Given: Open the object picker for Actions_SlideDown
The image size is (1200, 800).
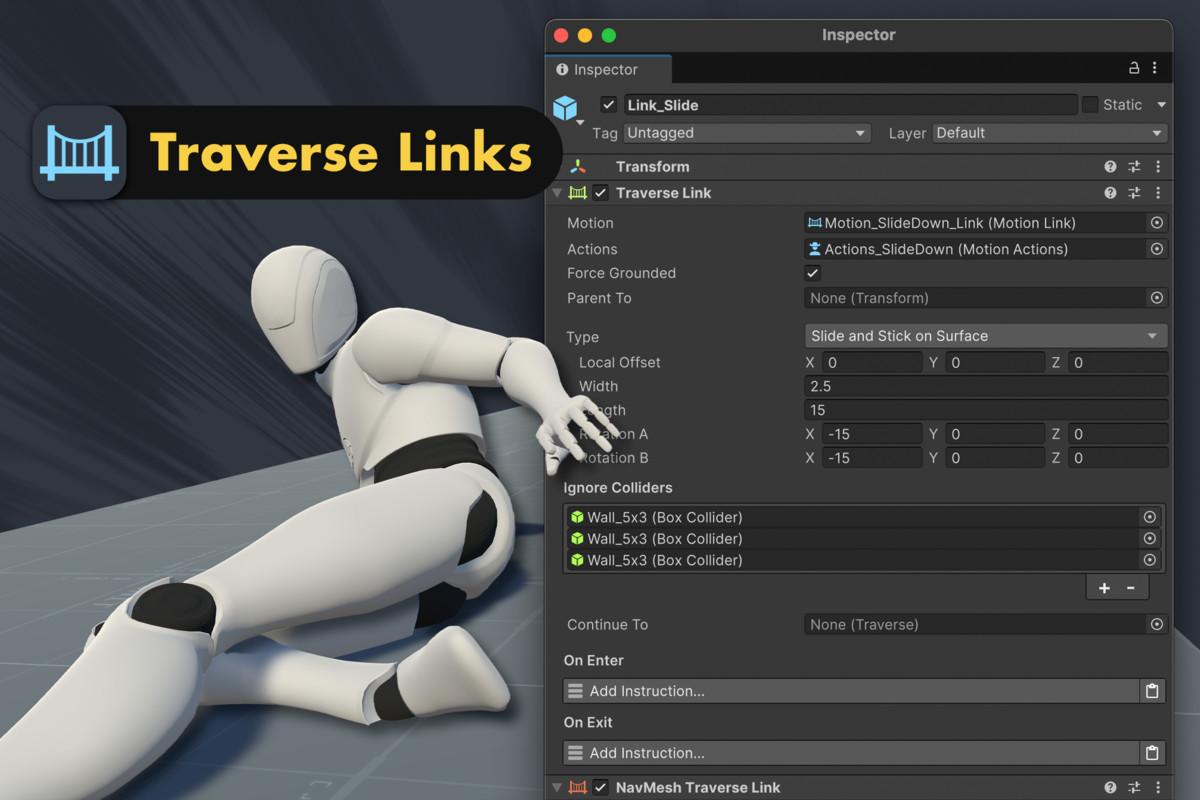Looking at the screenshot, I should 1156,248.
